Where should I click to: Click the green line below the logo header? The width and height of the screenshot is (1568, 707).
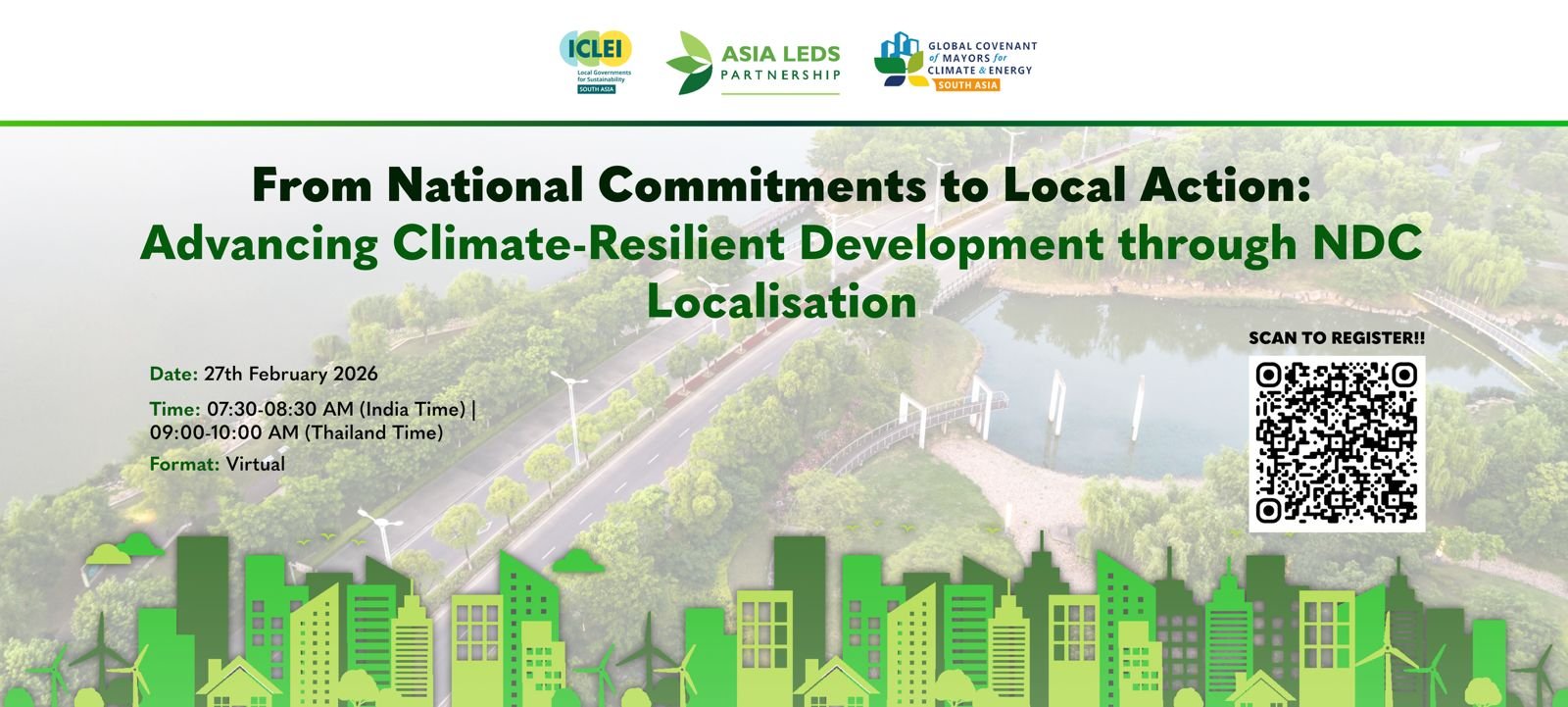pos(784,124)
